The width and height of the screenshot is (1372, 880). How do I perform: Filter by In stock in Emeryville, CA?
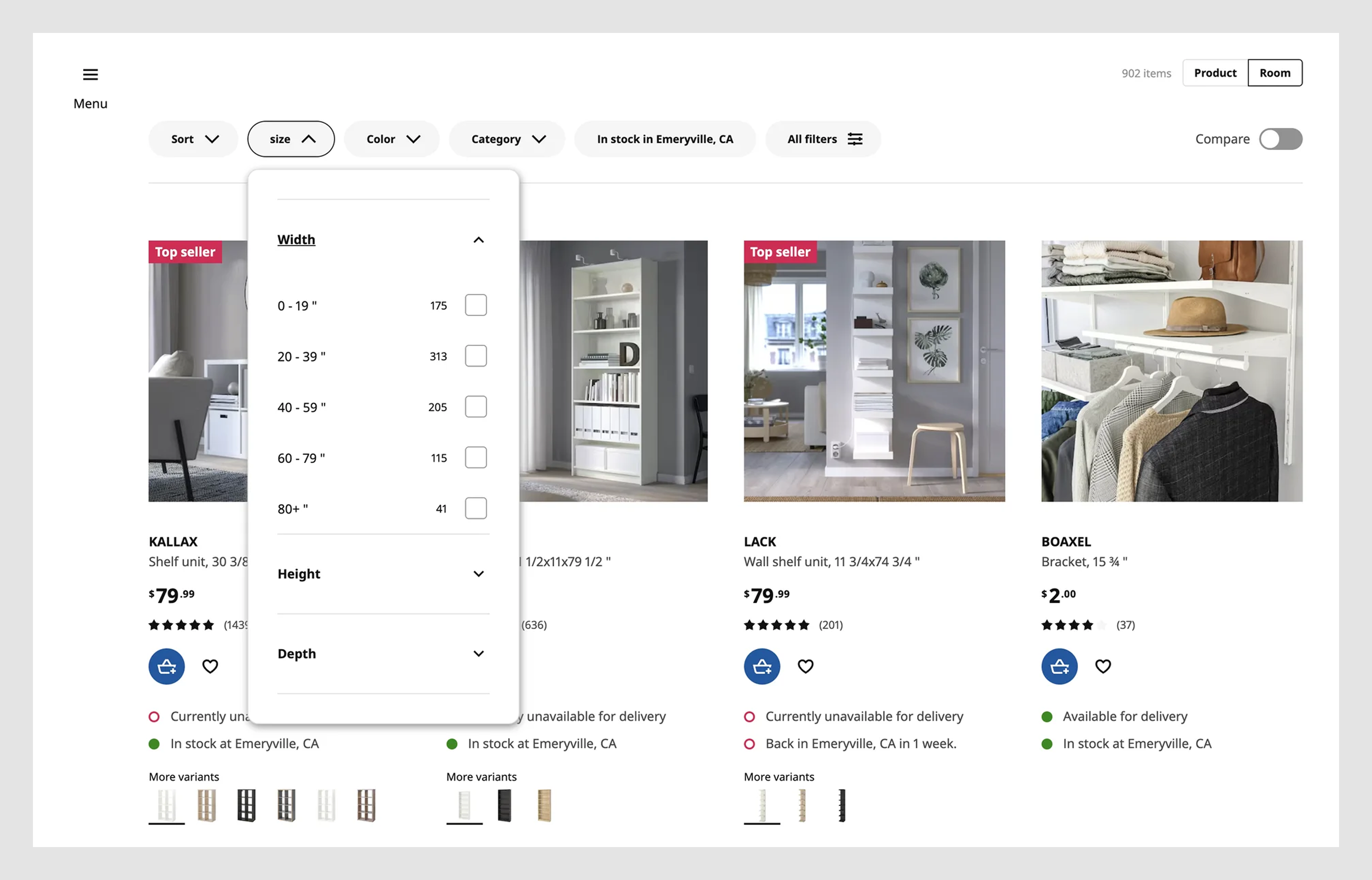coord(665,139)
